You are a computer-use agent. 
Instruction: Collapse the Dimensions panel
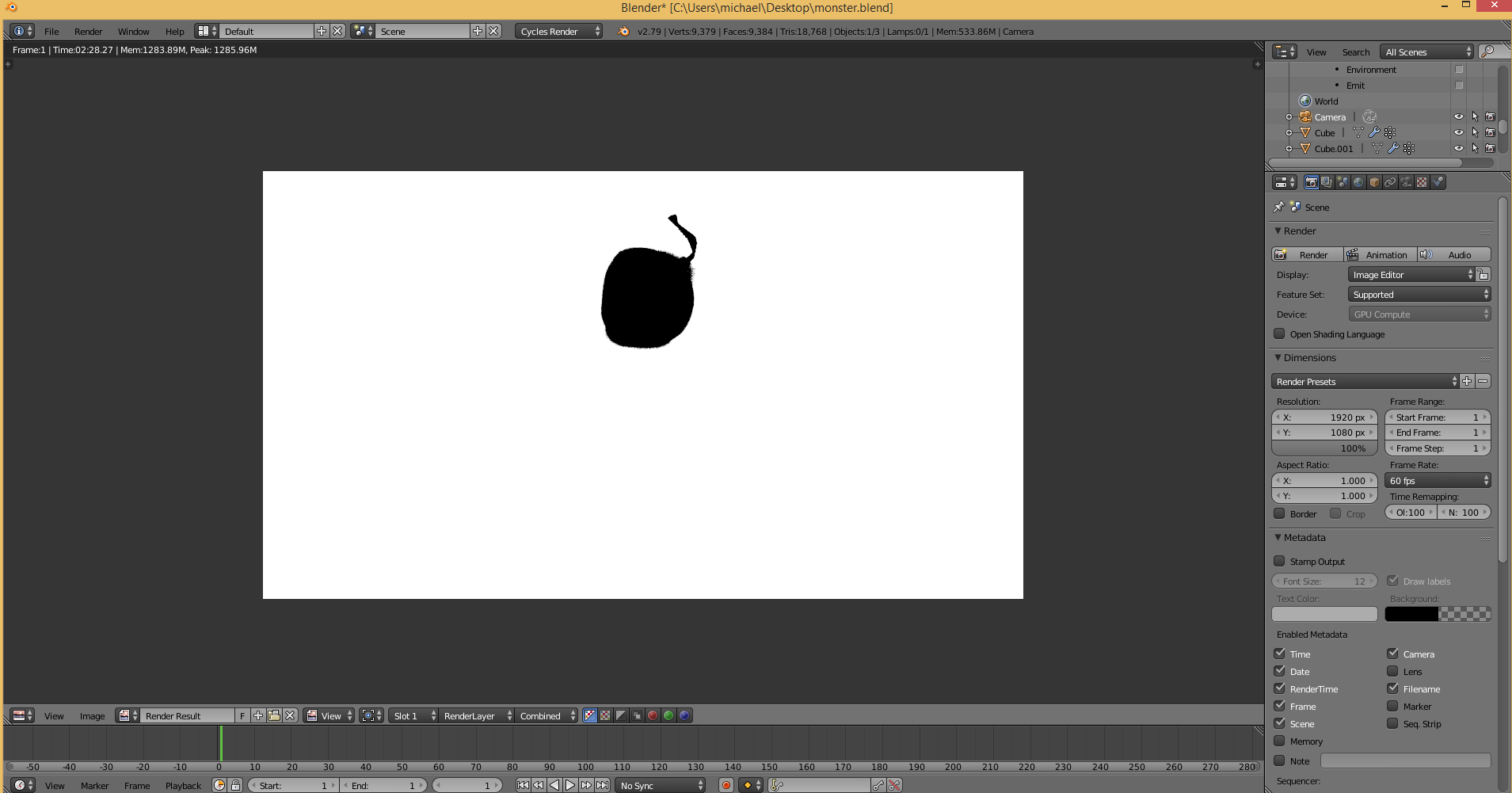click(x=1278, y=357)
